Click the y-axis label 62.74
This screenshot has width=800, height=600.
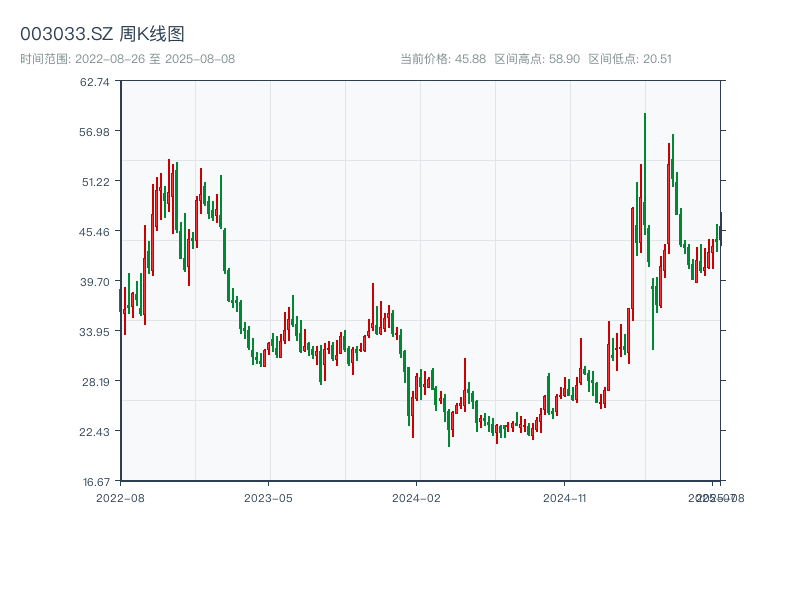click(94, 82)
